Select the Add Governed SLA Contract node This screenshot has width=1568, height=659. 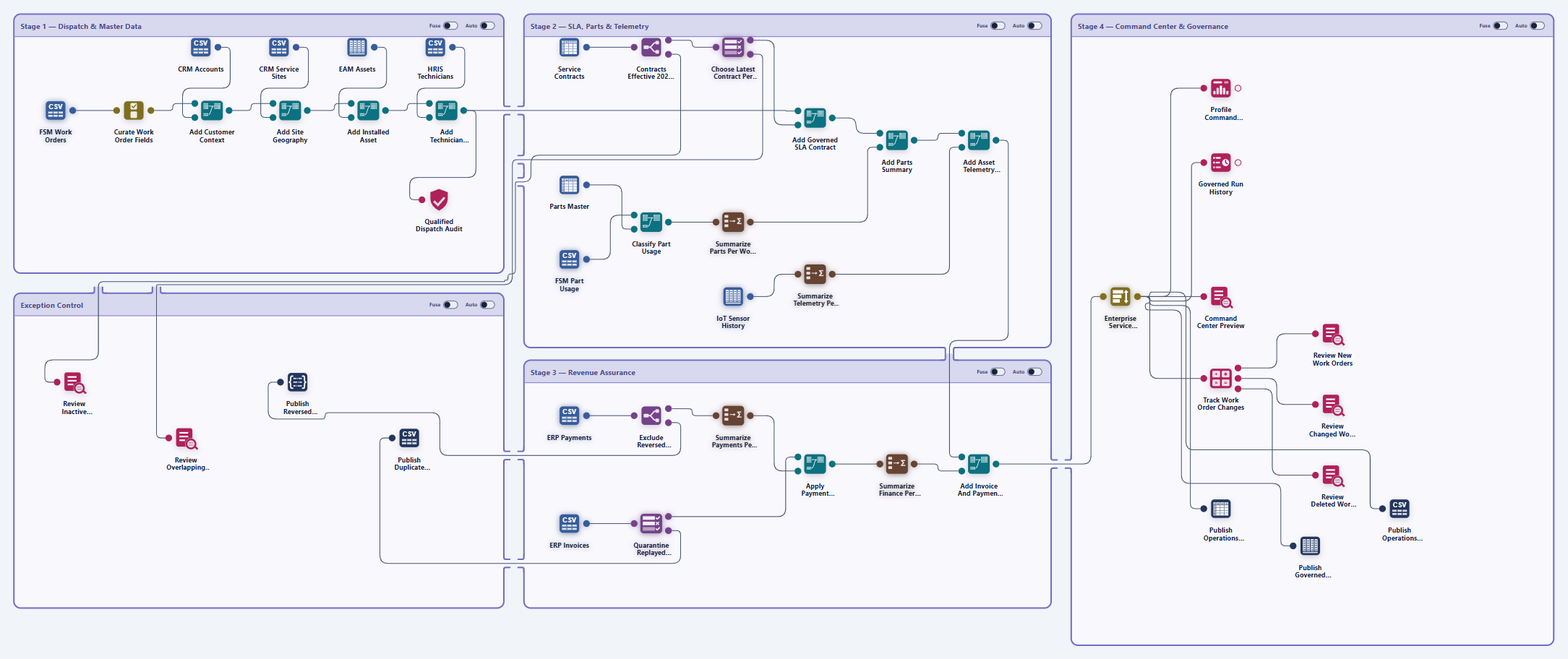click(x=815, y=119)
